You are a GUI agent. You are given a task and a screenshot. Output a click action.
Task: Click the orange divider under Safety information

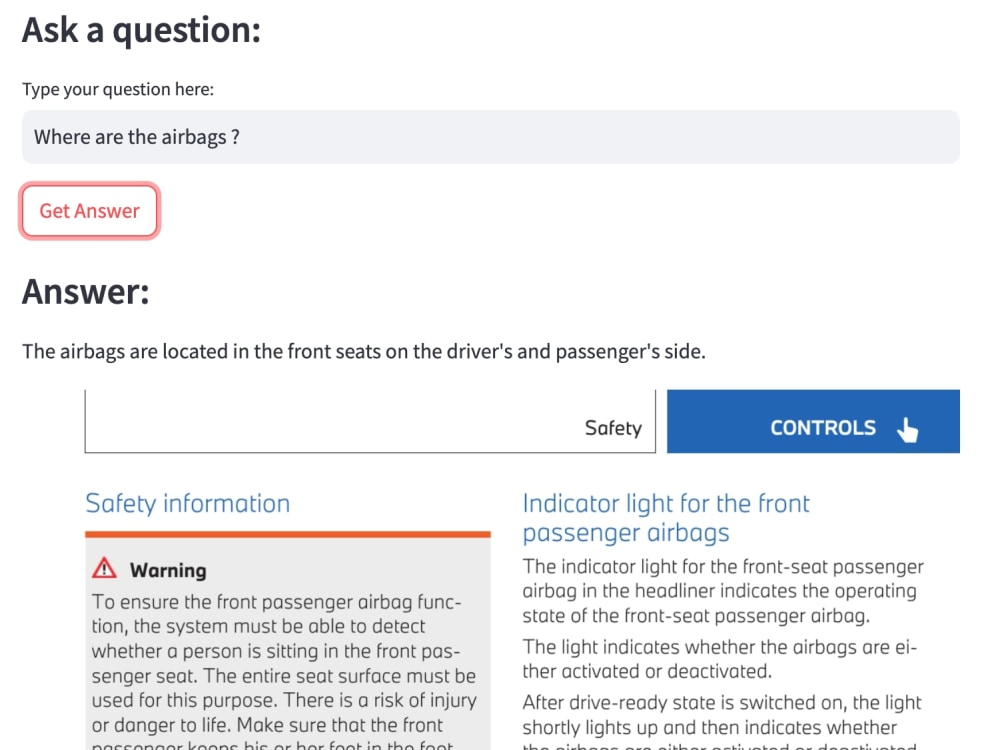point(288,536)
